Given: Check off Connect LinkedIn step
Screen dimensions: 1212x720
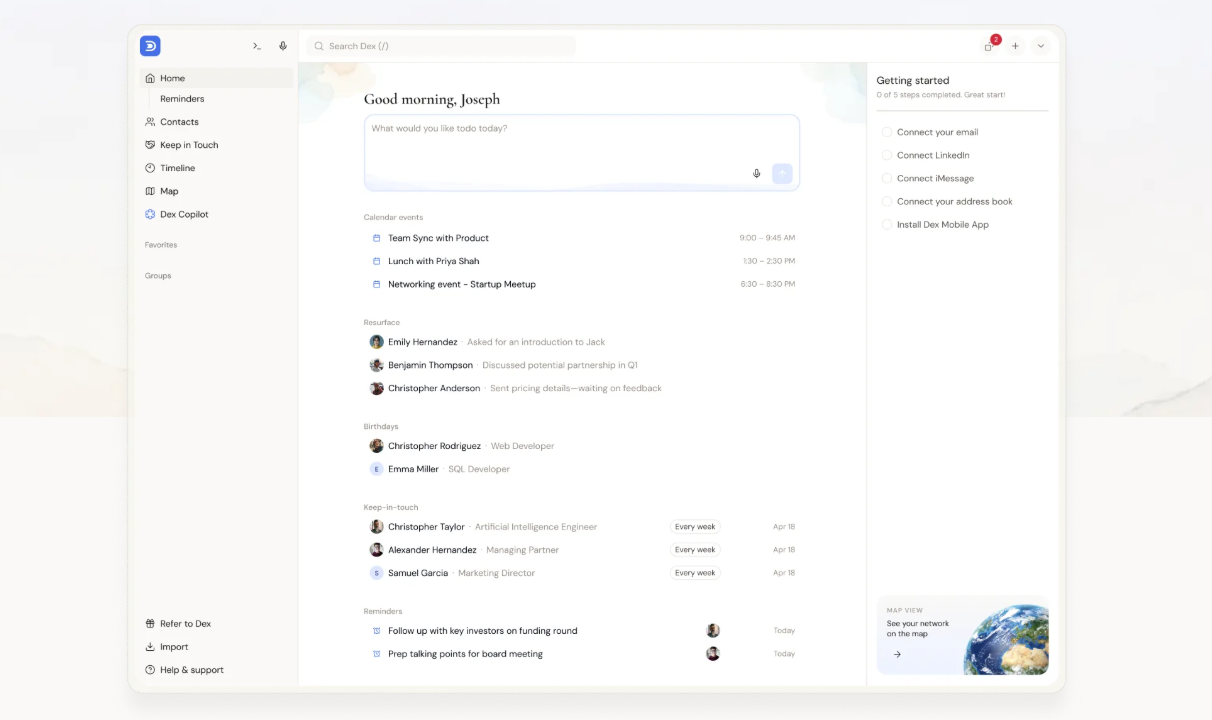Looking at the screenshot, I should (887, 155).
